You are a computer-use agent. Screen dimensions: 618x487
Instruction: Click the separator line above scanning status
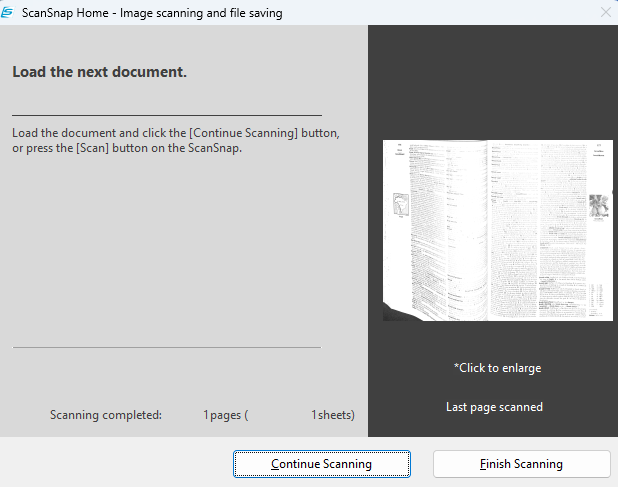(x=167, y=347)
